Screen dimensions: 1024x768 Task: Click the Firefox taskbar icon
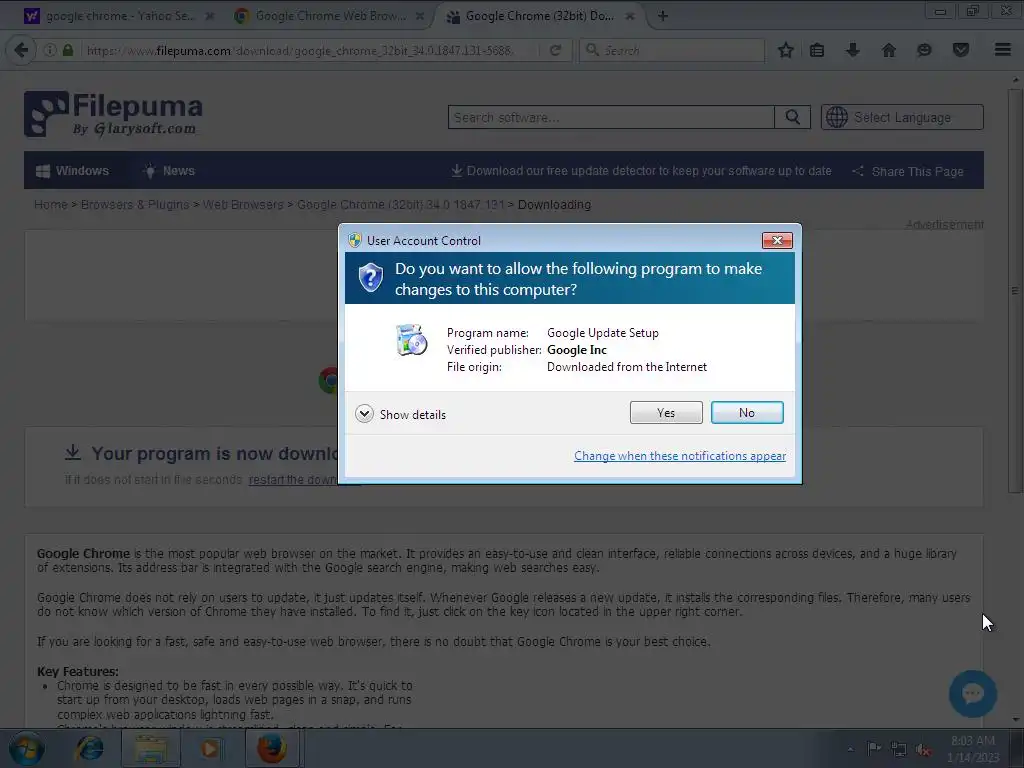tap(272, 748)
